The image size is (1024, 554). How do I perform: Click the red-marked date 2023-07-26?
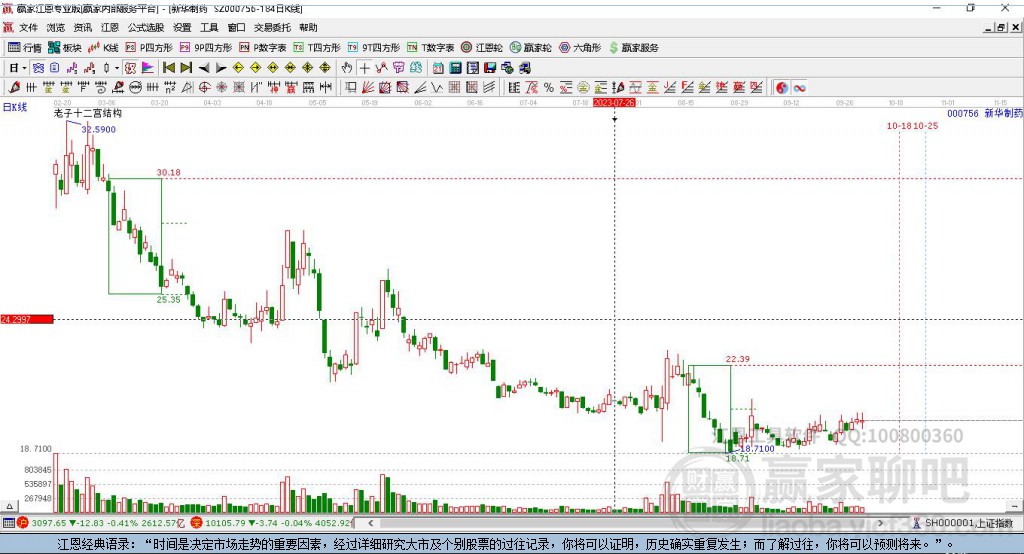(x=614, y=103)
